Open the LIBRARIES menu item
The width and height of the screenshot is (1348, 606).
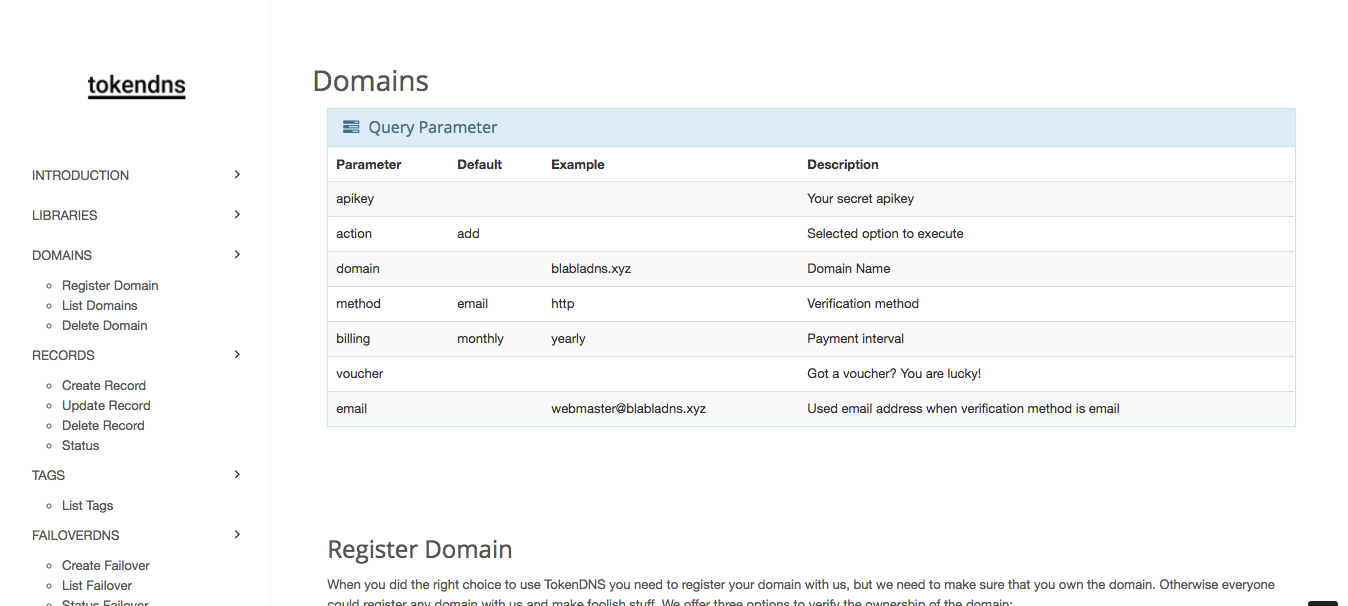click(65, 215)
